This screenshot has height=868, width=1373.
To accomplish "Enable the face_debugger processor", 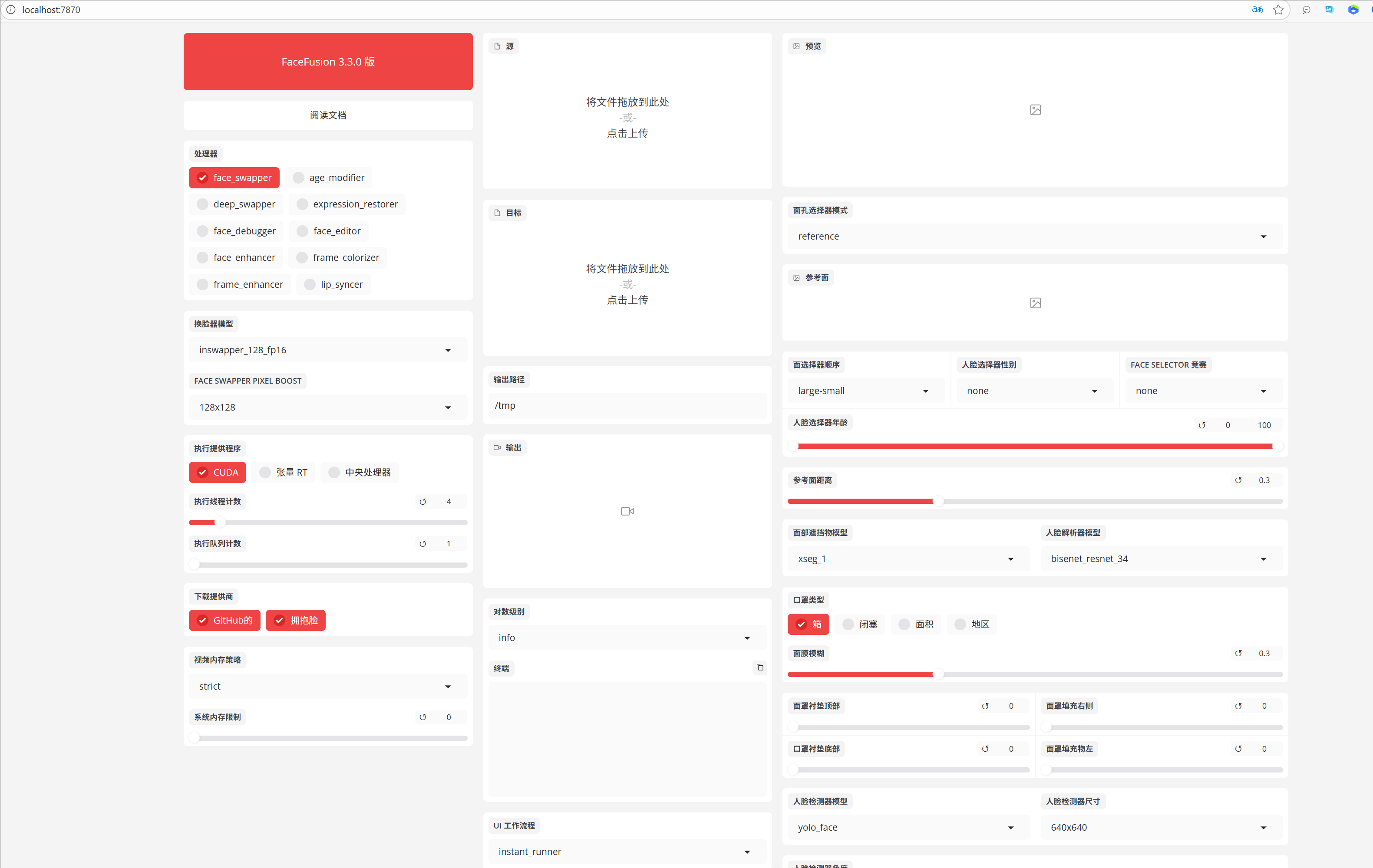I will (x=236, y=231).
